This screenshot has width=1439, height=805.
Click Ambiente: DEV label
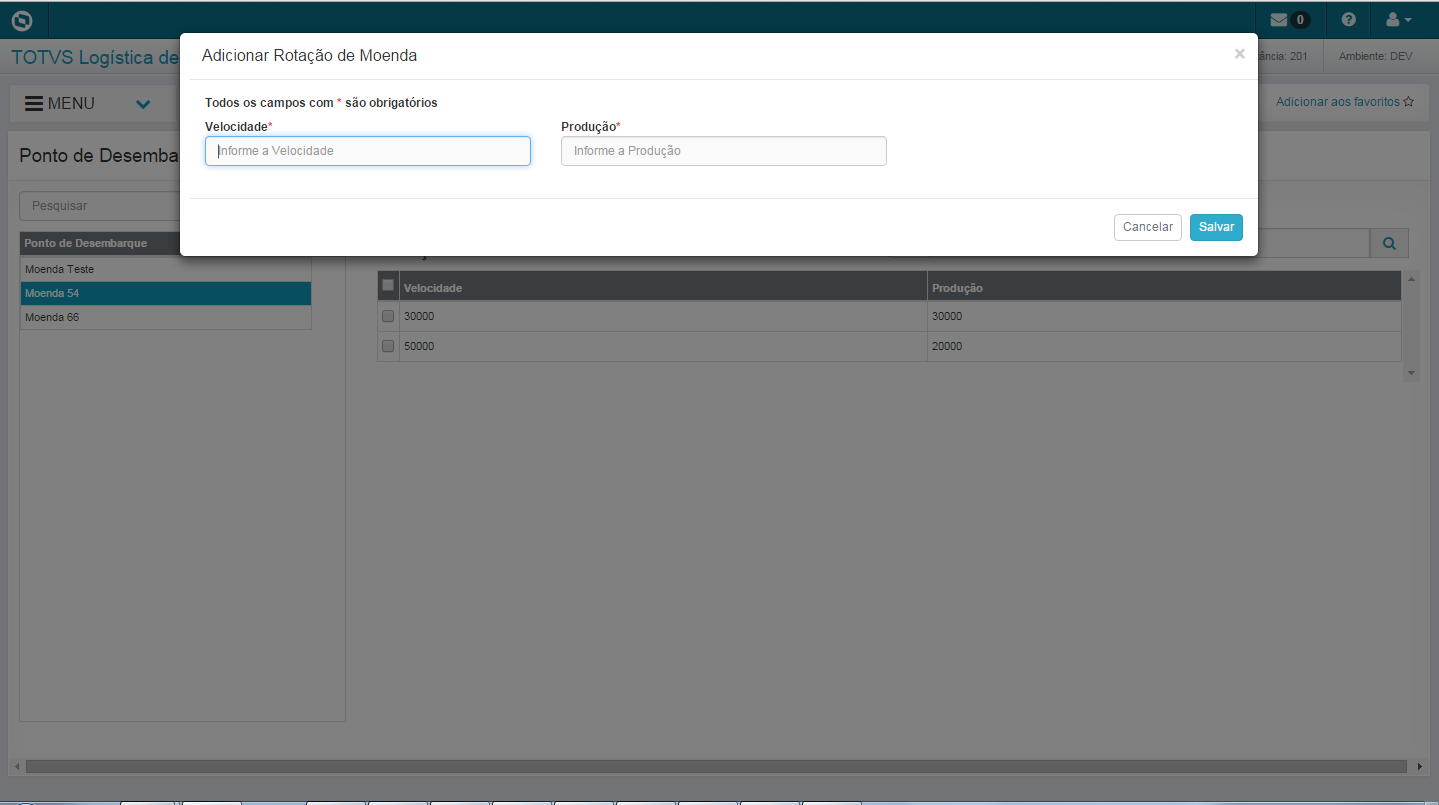pos(1376,56)
